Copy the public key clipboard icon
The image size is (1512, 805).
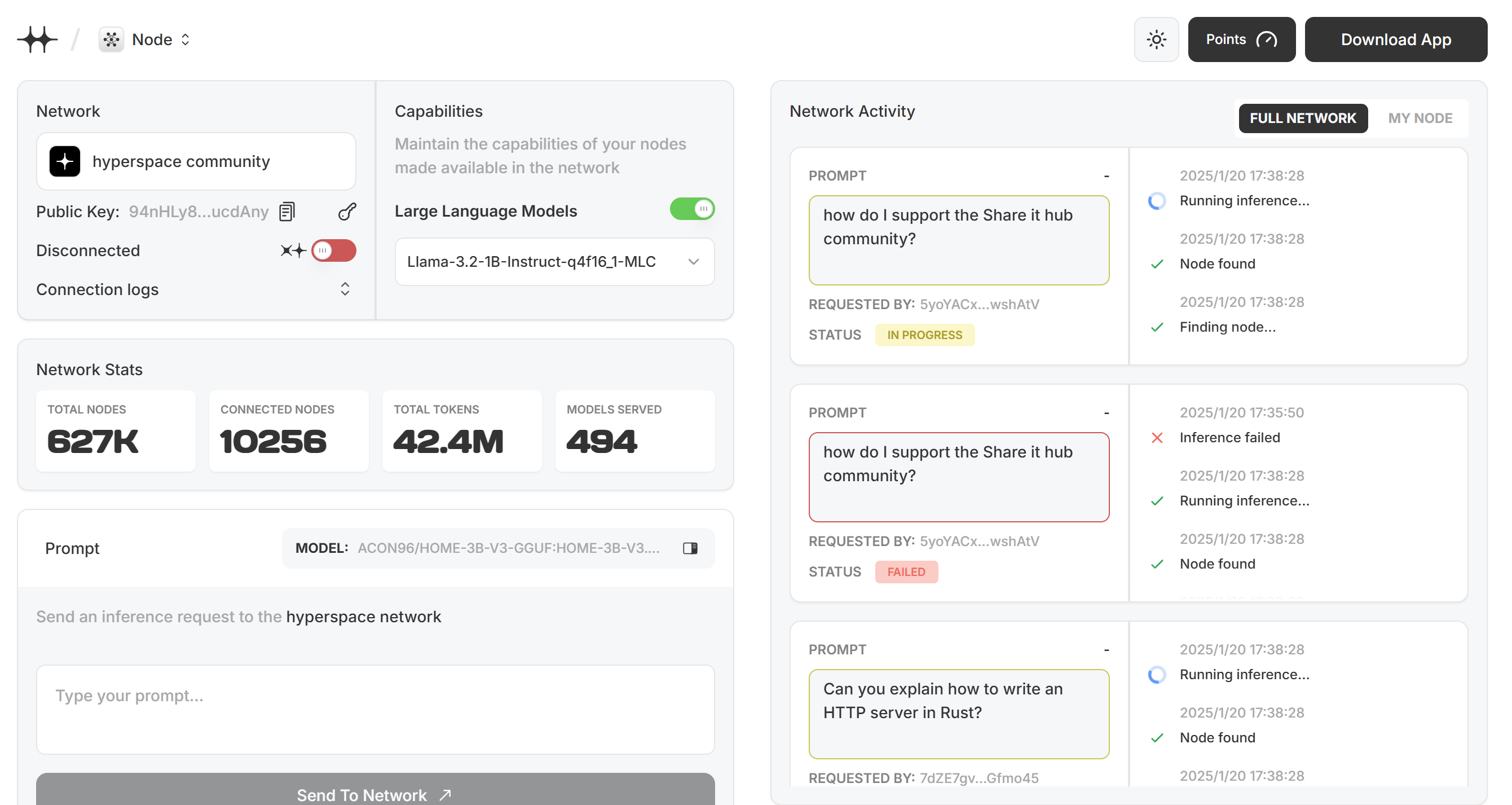(x=287, y=212)
